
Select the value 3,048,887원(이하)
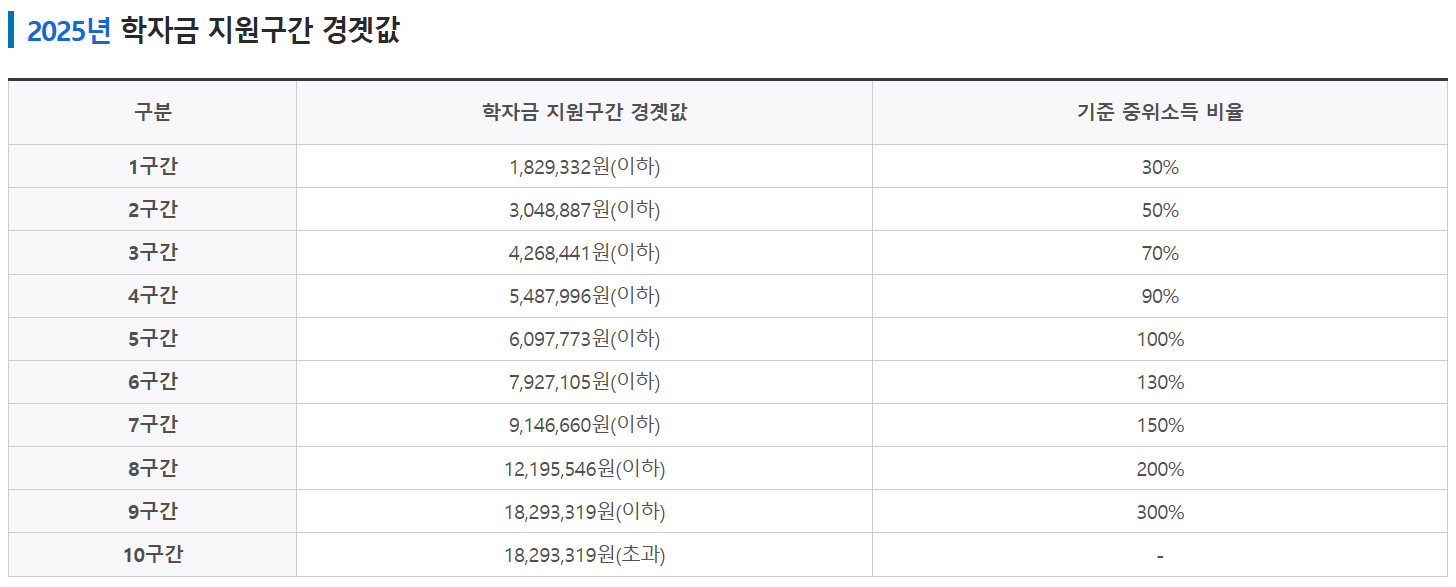coord(584,210)
